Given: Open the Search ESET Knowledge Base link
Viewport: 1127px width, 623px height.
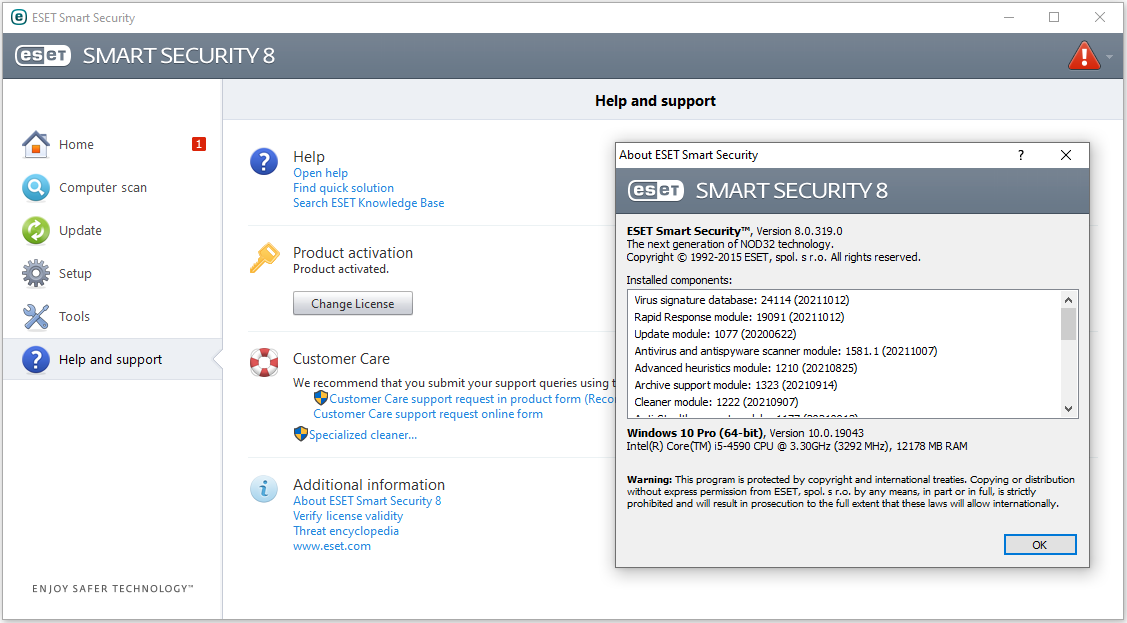Looking at the screenshot, I should (x=368, y=203).
